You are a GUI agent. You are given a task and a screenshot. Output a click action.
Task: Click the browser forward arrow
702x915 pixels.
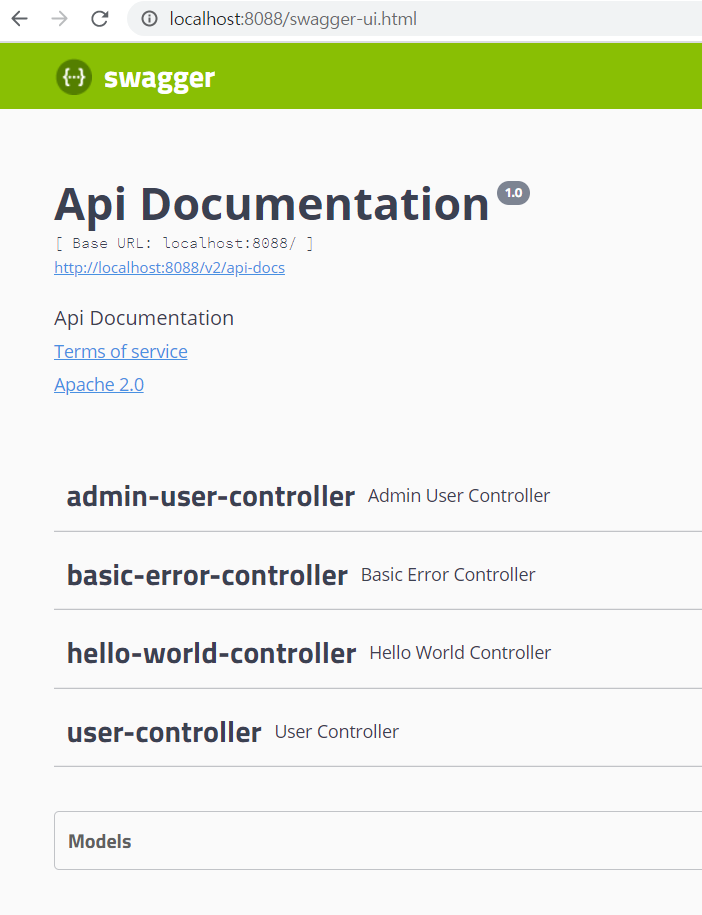point(60,19)
